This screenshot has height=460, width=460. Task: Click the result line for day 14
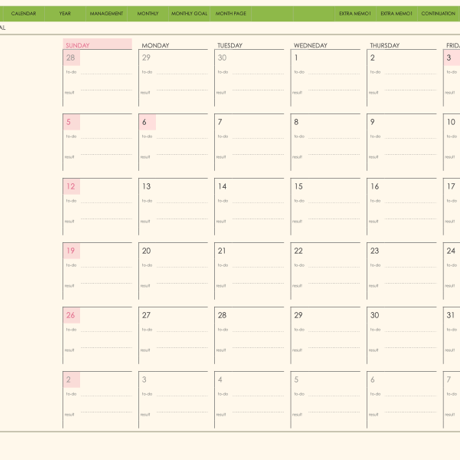(x=258, y=219)
